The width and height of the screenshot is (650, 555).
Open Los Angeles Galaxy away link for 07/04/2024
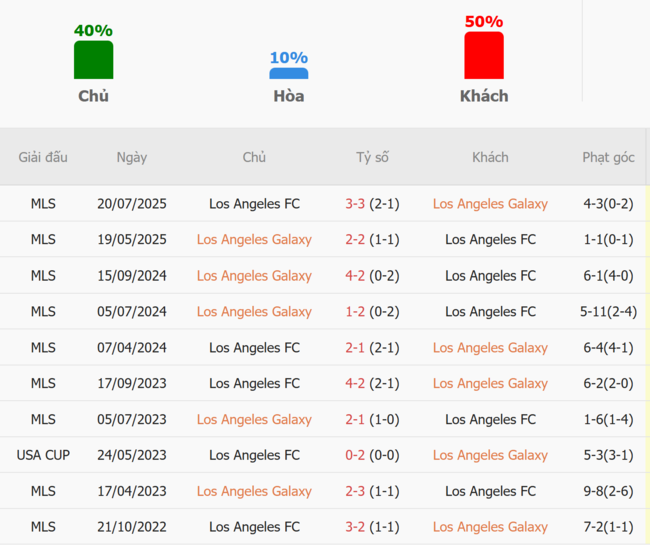coord(490,348)
